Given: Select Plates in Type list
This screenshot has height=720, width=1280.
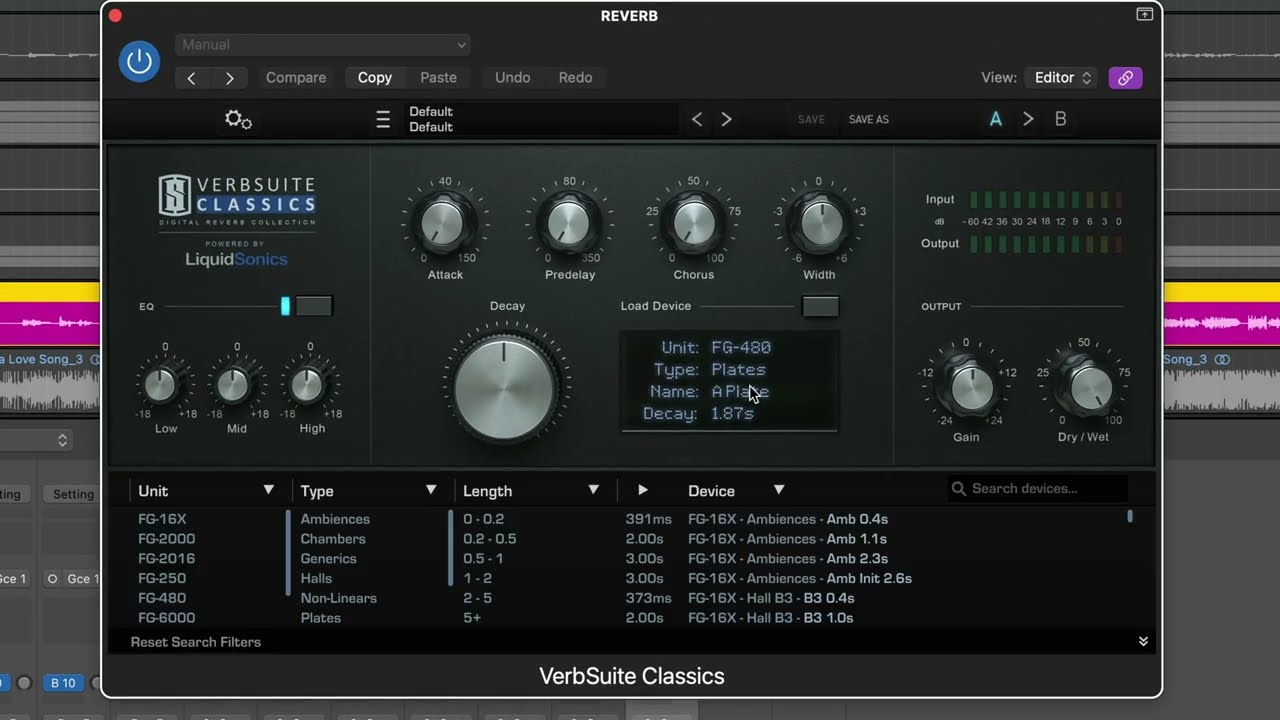Looking at the screenshot, I should tap(320, 618).
